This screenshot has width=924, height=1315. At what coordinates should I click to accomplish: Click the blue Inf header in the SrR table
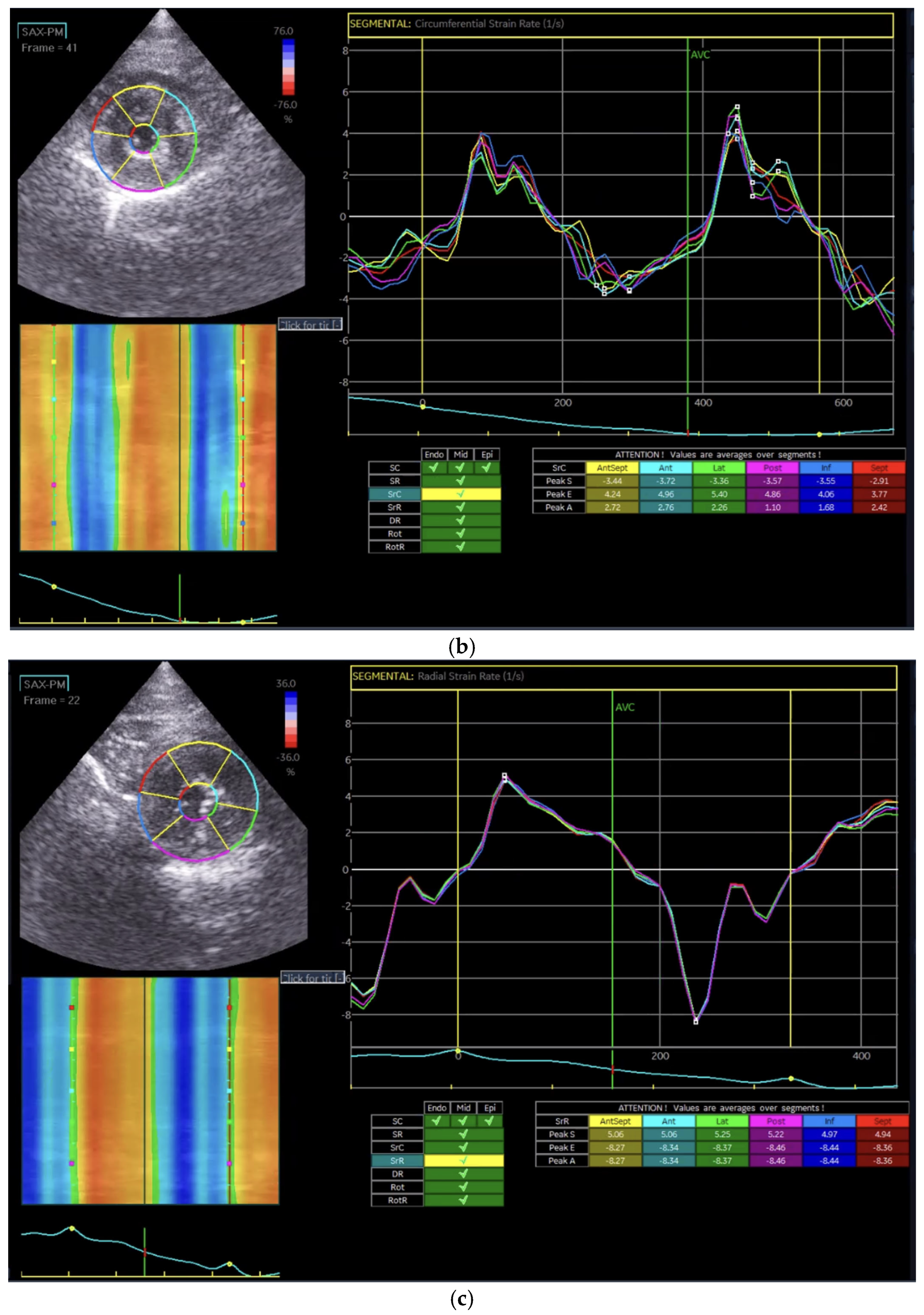[829, 1121]
